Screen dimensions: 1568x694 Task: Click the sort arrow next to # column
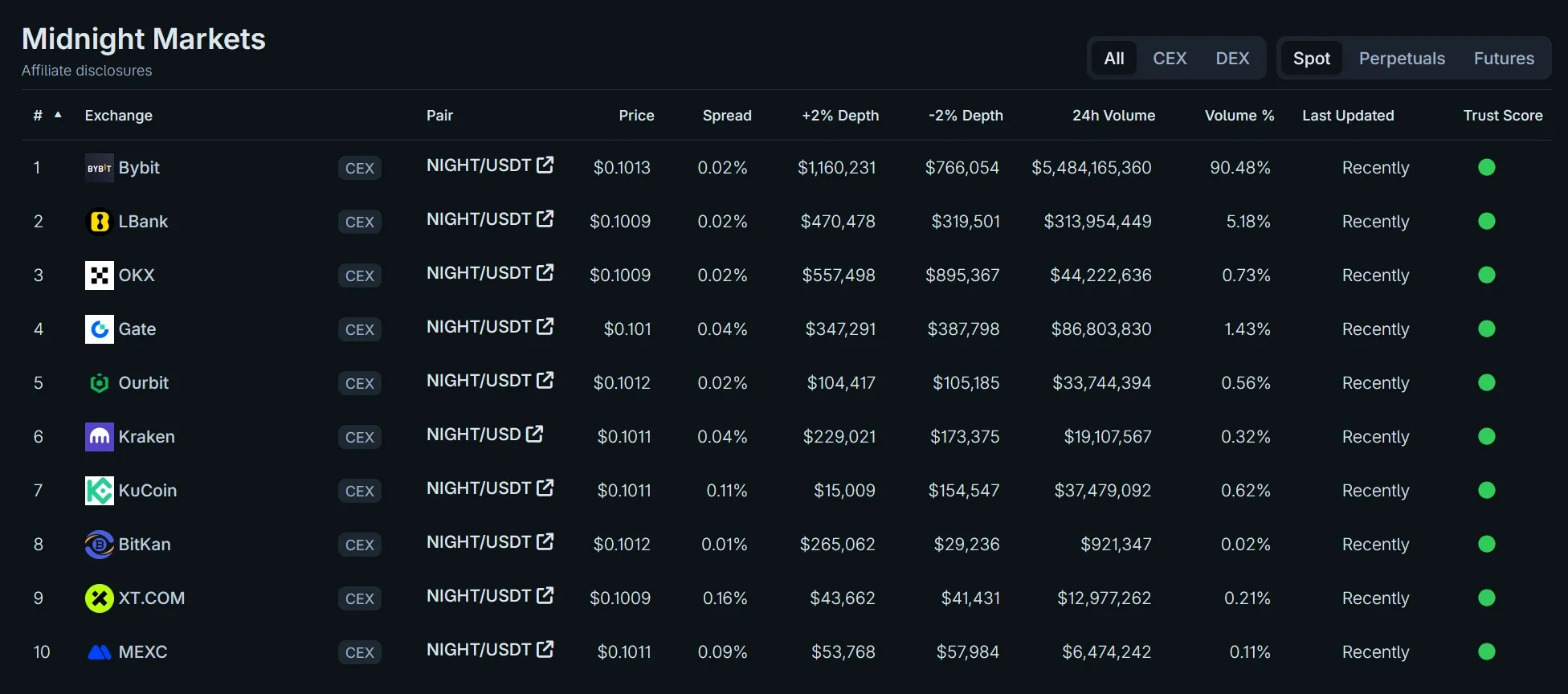tap(58, 115)
